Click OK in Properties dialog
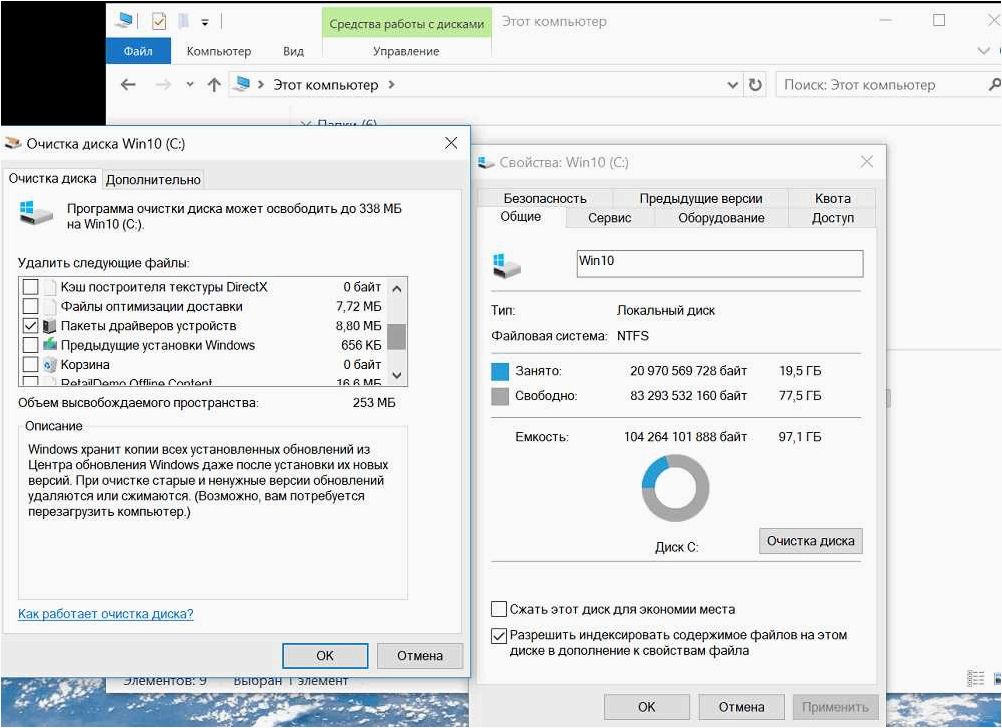 point(647,707)
